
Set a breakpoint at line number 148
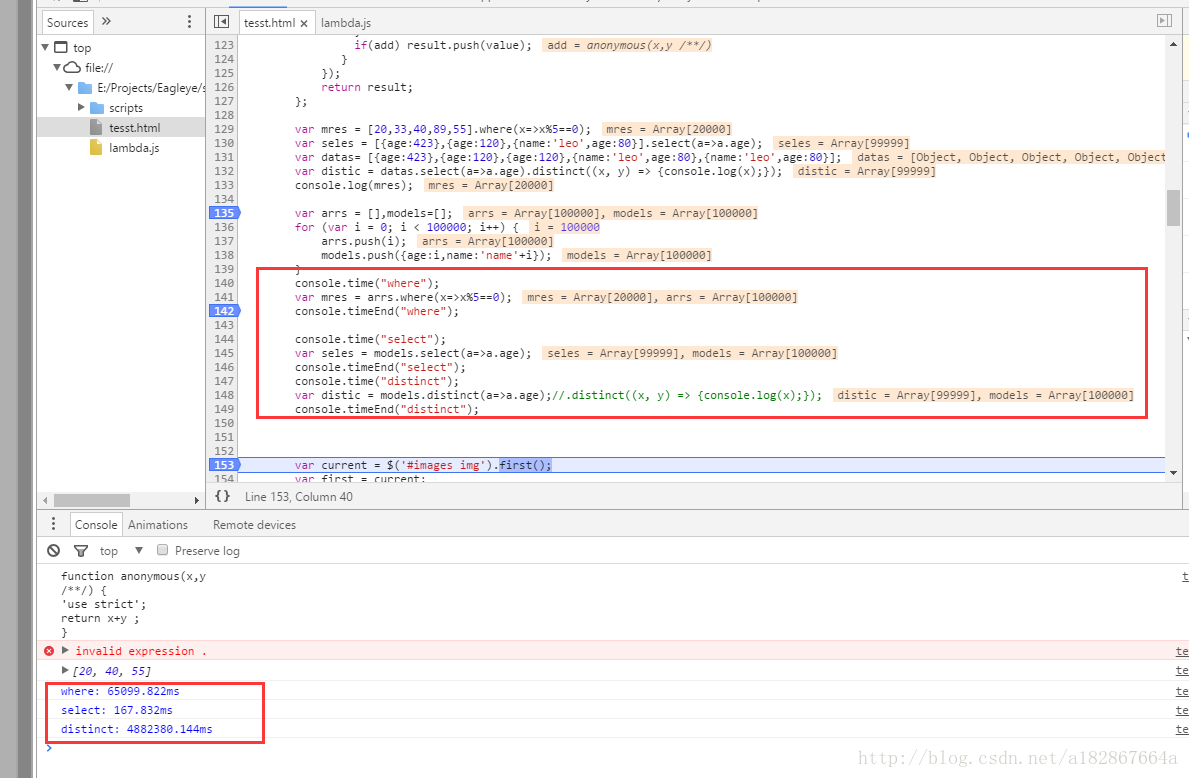[224, 395]
